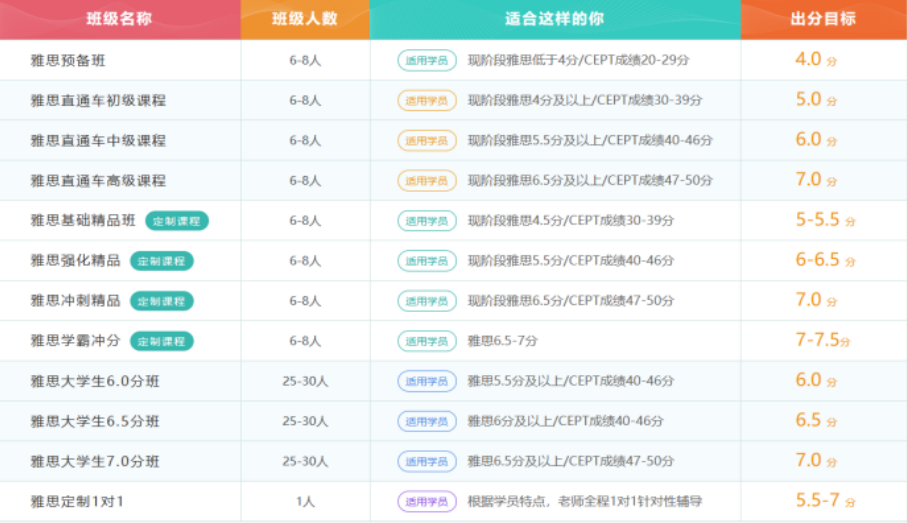Click 现阶段雅思4分及以上/CEPT成绩30-39分 description

585,100
